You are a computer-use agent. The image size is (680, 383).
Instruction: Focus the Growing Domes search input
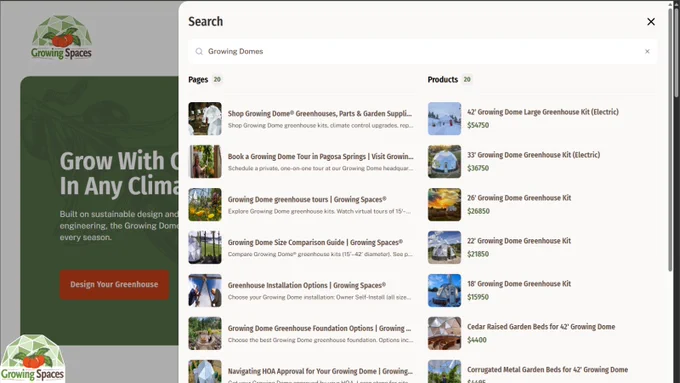click(x=423, y=51)
